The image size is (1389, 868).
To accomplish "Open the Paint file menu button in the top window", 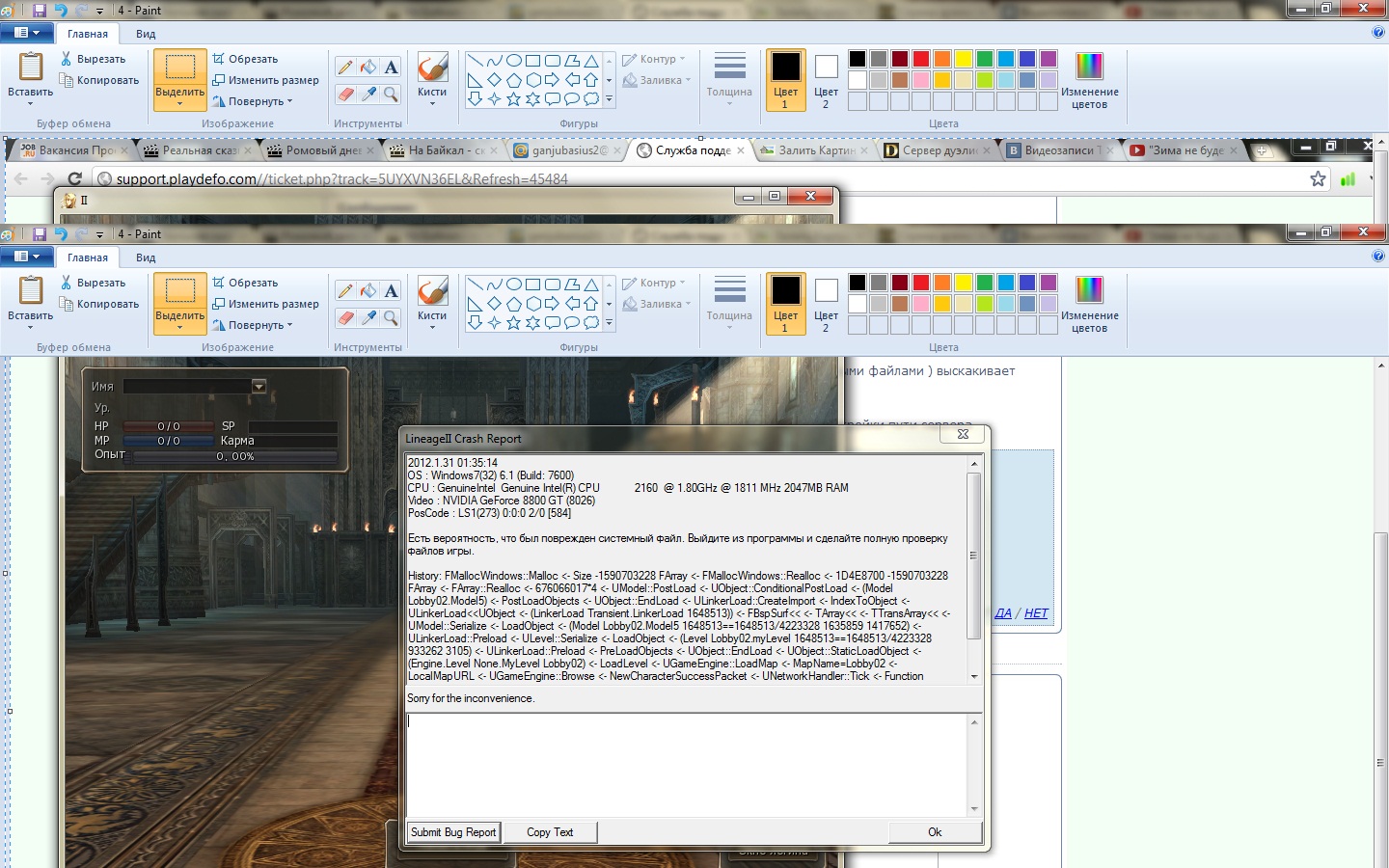I will click(x=27, y=33).
